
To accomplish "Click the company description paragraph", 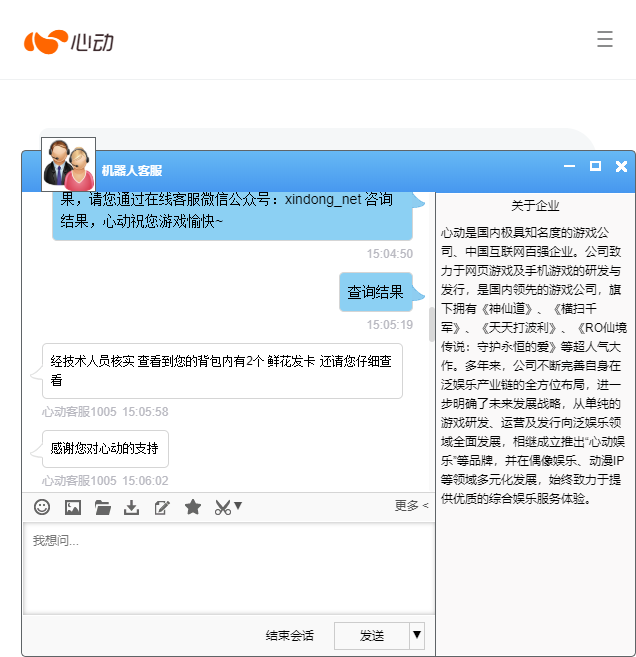I will pos(533,365).
